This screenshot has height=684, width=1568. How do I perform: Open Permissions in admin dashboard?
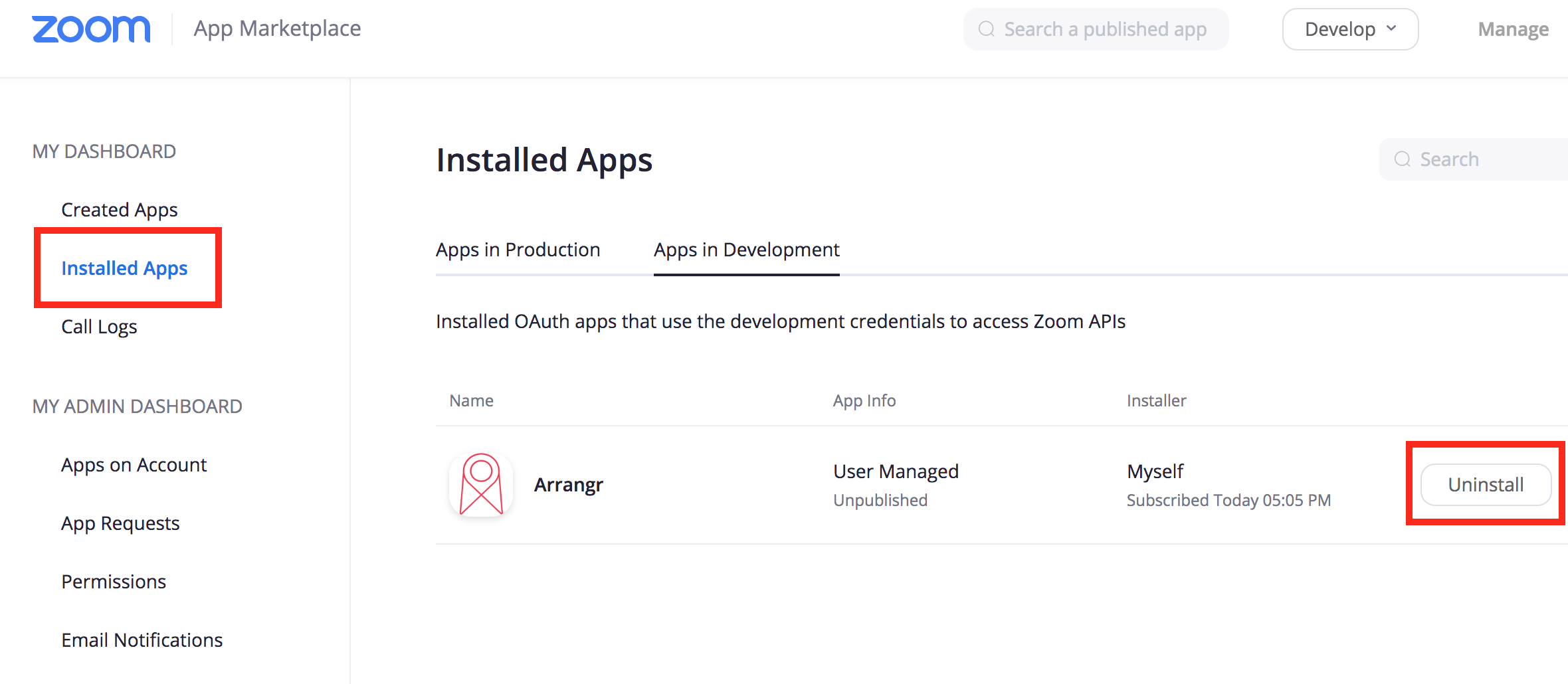pos(114,582)
